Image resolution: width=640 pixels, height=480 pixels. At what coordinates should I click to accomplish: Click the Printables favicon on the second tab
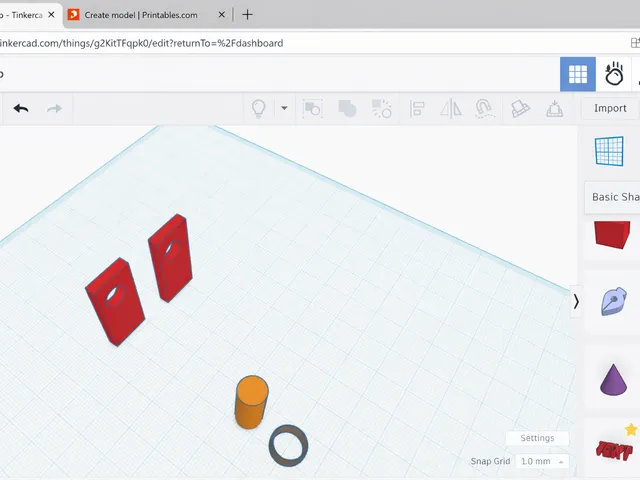pos(73,15)
